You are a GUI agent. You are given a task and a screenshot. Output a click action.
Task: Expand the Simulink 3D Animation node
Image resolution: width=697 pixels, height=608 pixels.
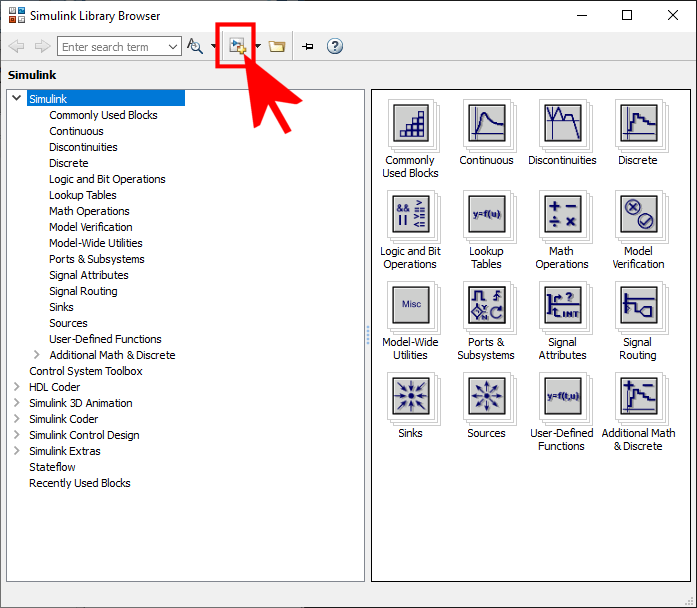pyautogui.click(x=16, y=403)
